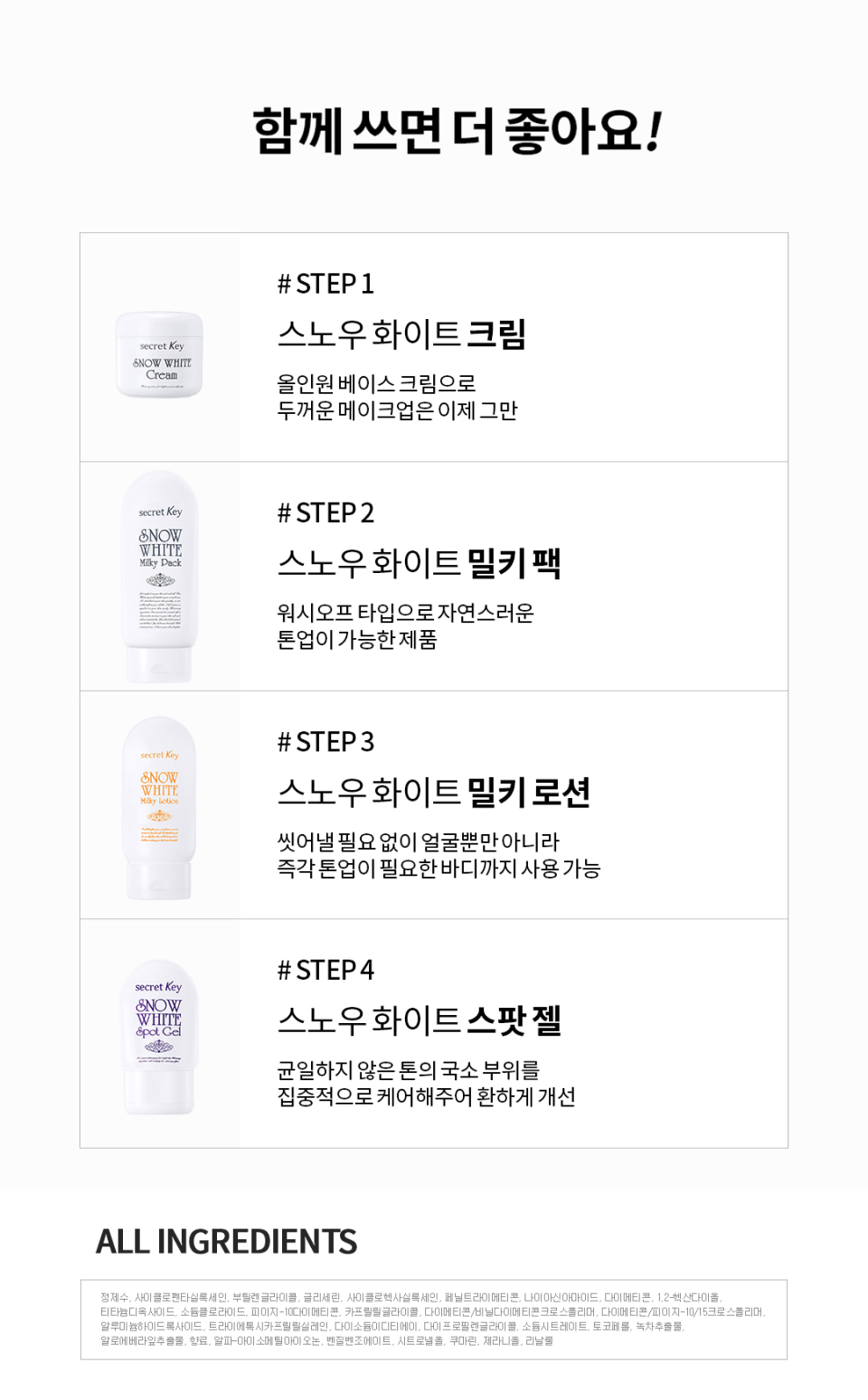868x1400 pixels.
Task: Click the lotion description 씻어낼 필요 없이
Action: click(418, 842)
